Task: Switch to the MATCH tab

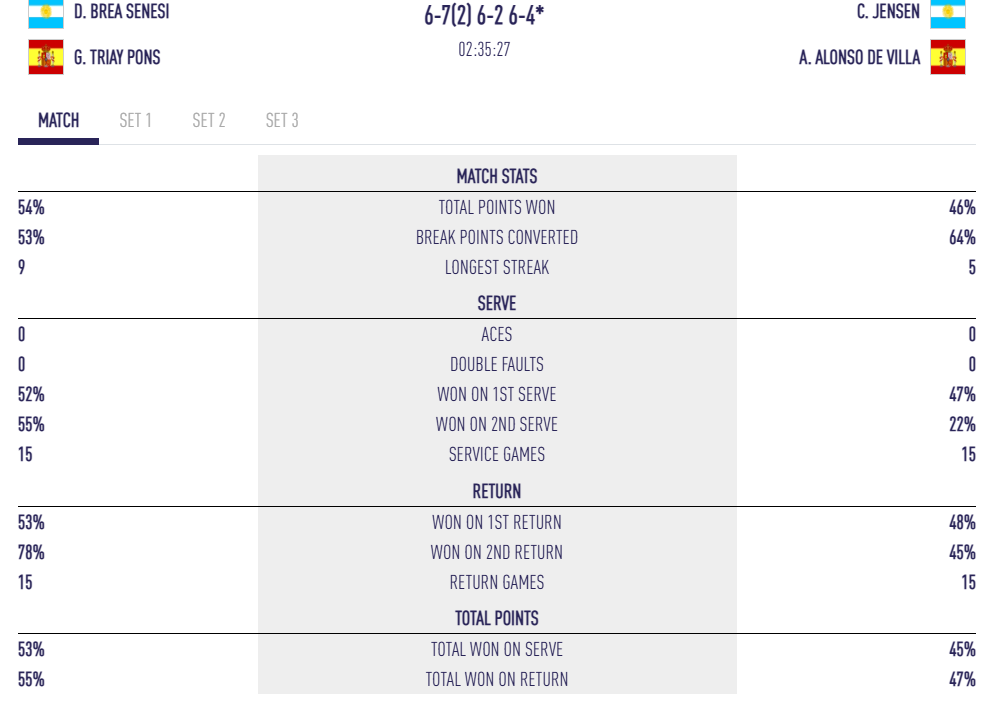Action: click(x=58, y=121)
